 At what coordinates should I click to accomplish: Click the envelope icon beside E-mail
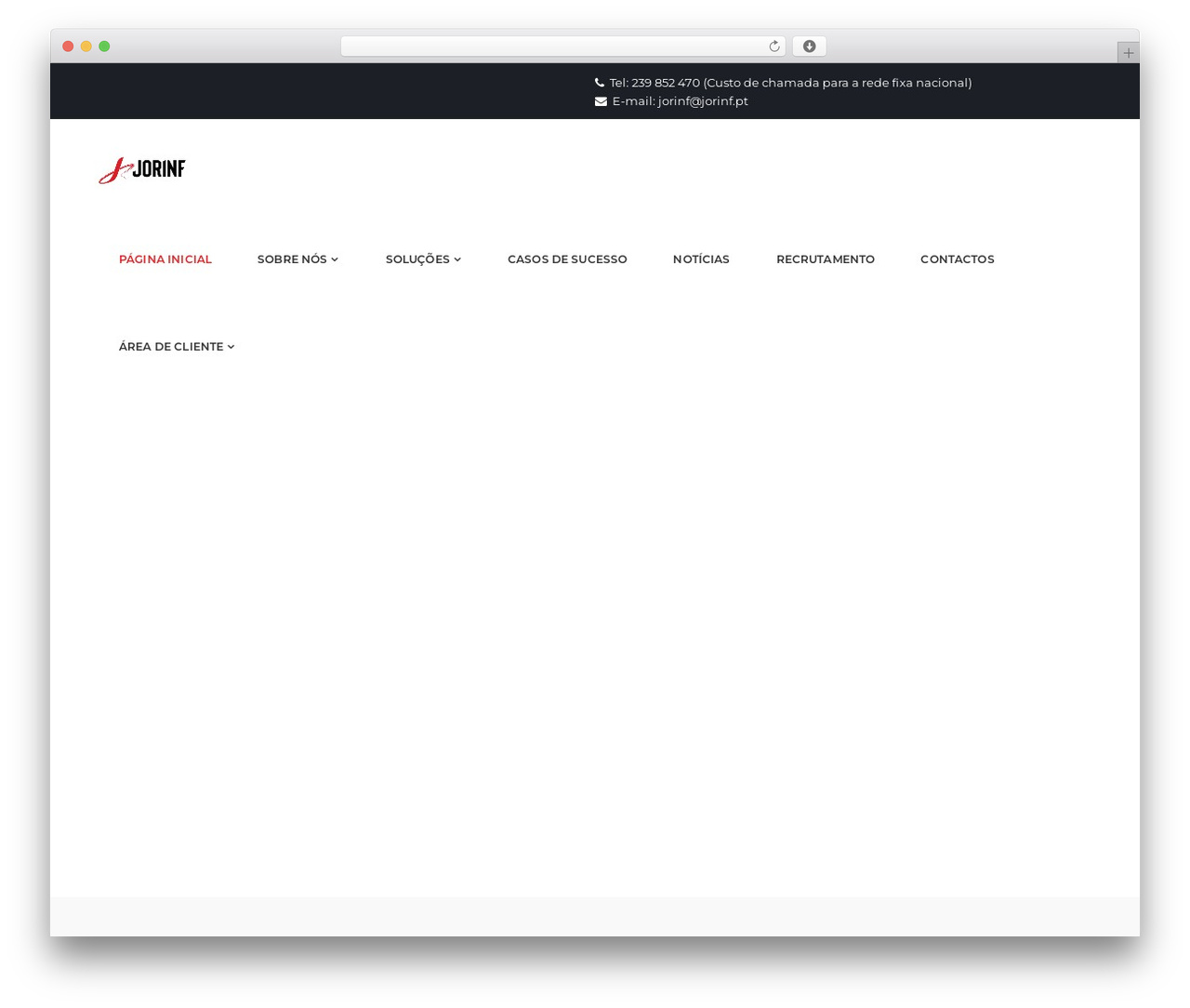[x=601, y=101]
